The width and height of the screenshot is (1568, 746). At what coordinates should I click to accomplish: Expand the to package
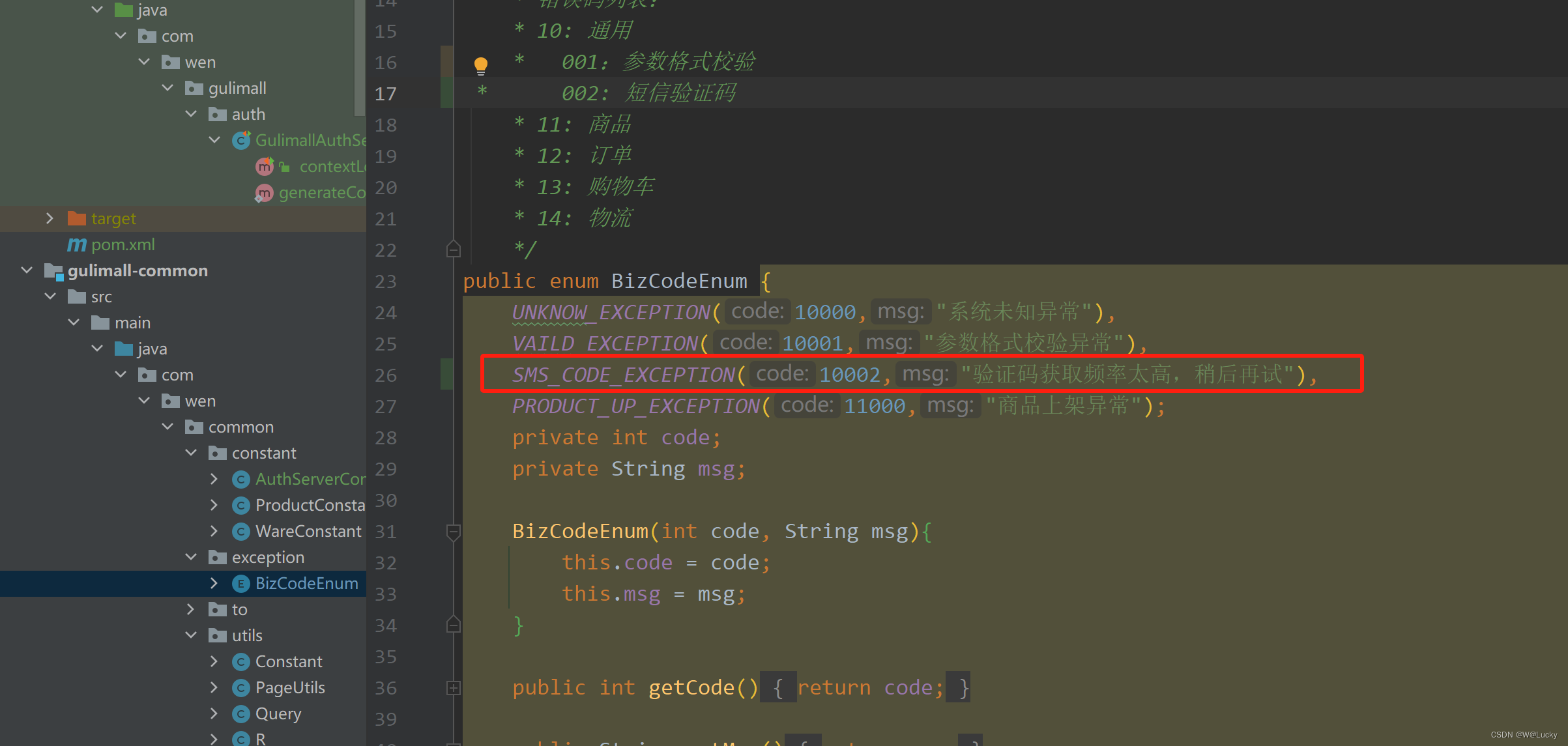pyautogui.click(x=191, y=609)
